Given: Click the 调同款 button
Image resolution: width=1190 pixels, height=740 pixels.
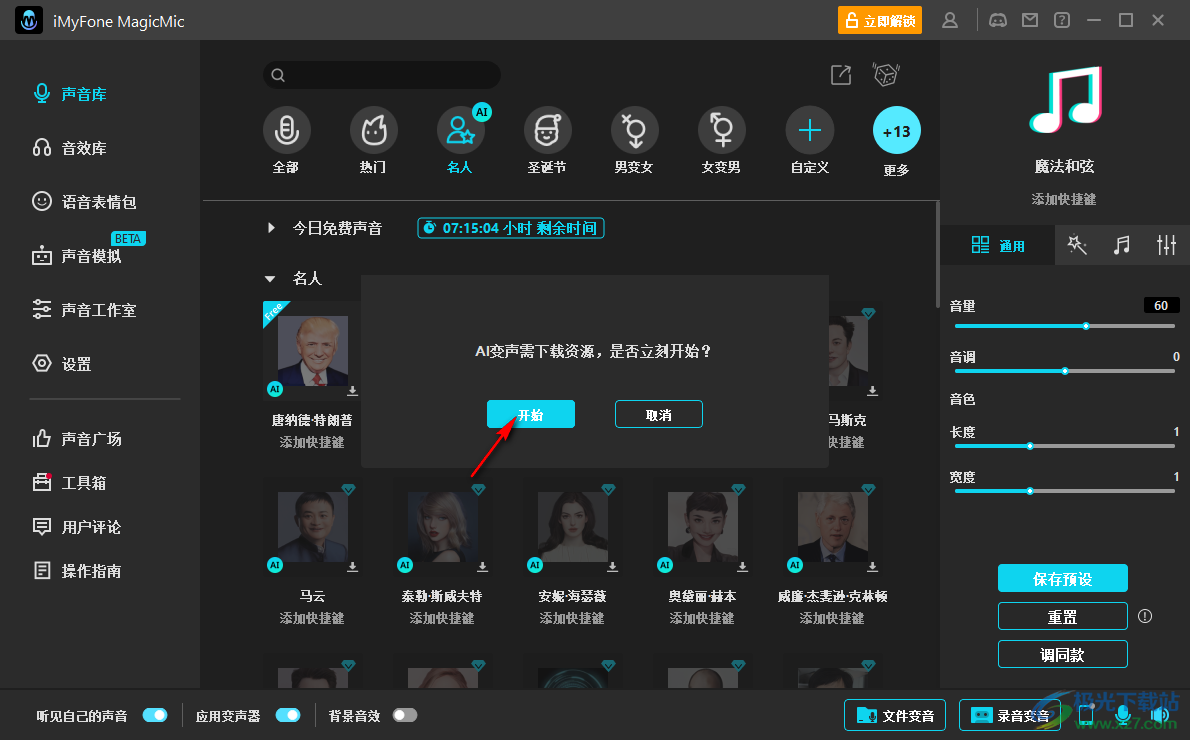Looking at the screenshot, I should point(1062,654).
